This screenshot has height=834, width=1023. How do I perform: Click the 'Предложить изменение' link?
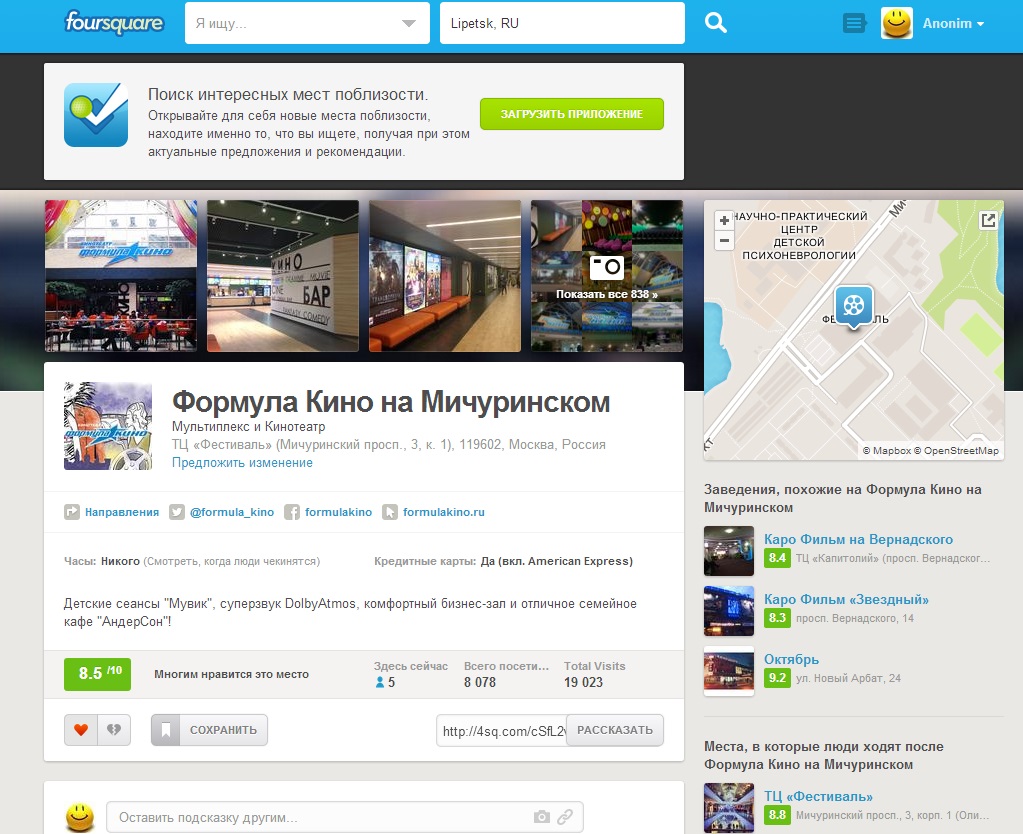pos(242,463)
